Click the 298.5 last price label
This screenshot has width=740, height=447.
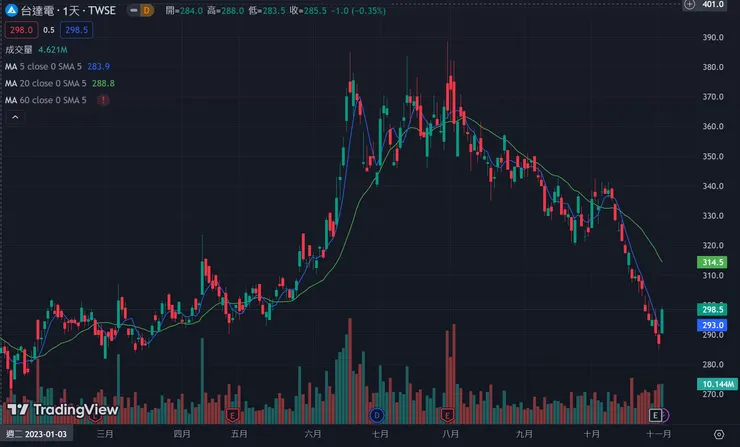712,310
